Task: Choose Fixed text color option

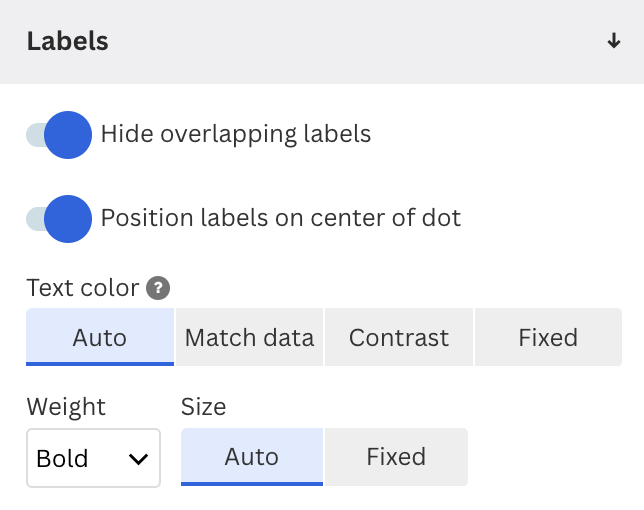Action: point(548,337)
